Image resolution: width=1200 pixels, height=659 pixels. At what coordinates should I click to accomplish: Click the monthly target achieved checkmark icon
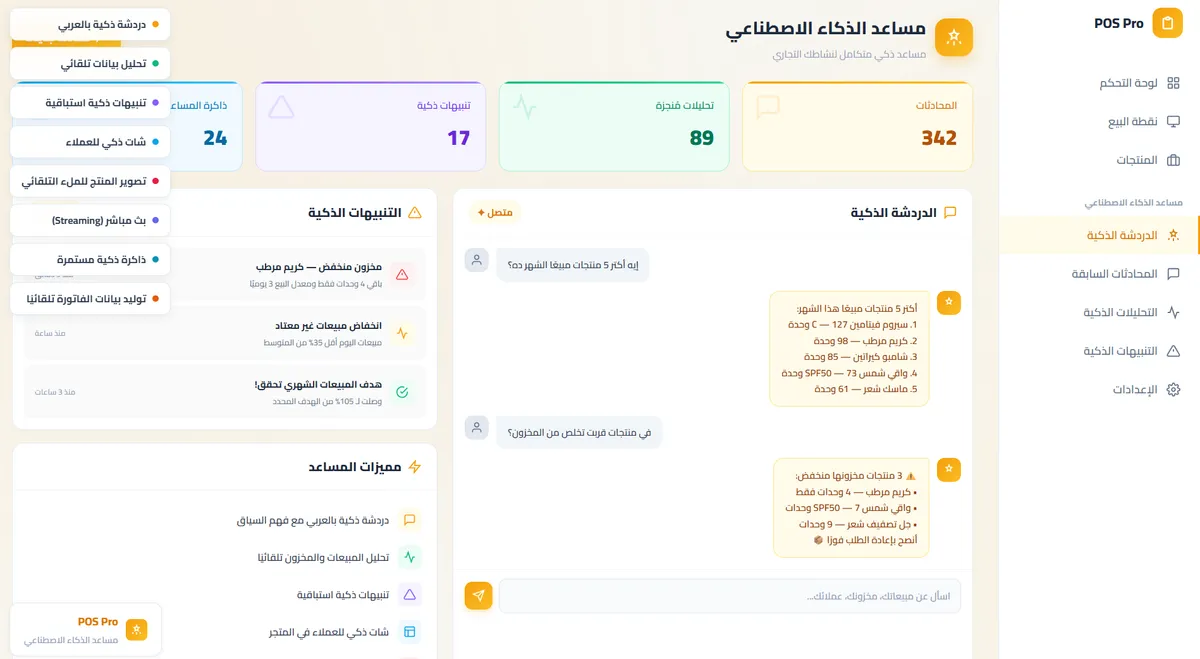(x=402, y=392)
